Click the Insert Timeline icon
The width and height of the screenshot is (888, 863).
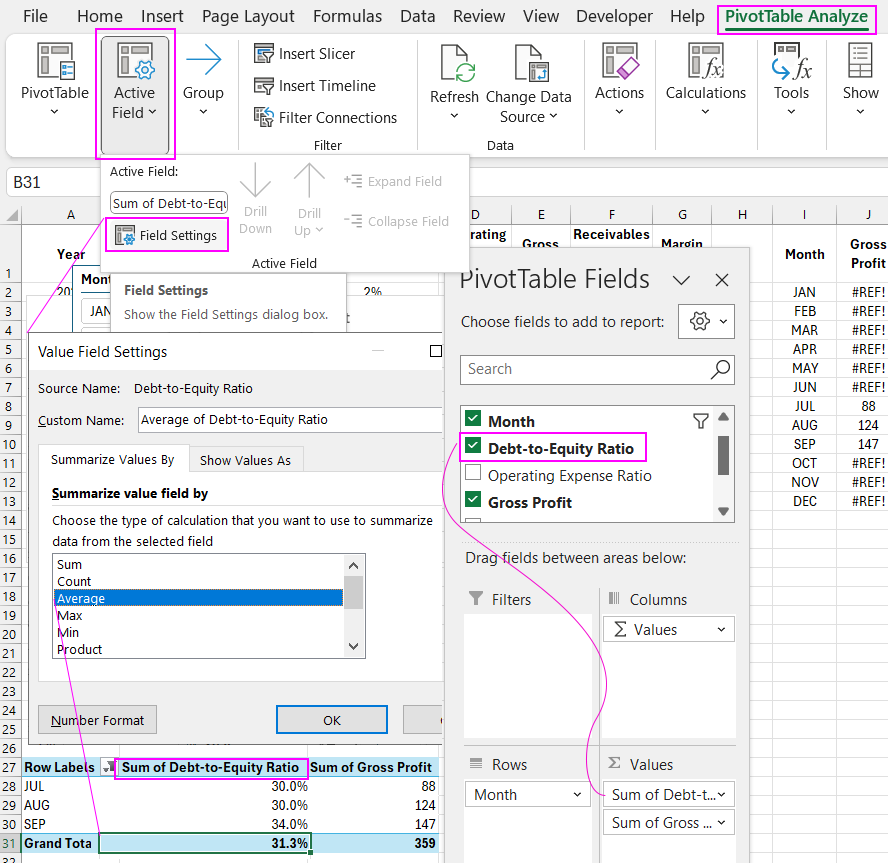[x=264, y=86]
